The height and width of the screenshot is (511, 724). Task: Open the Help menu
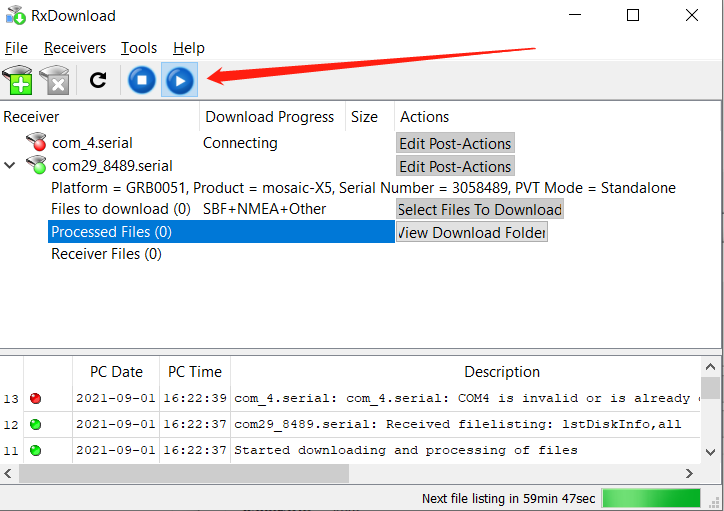point(189,48)
